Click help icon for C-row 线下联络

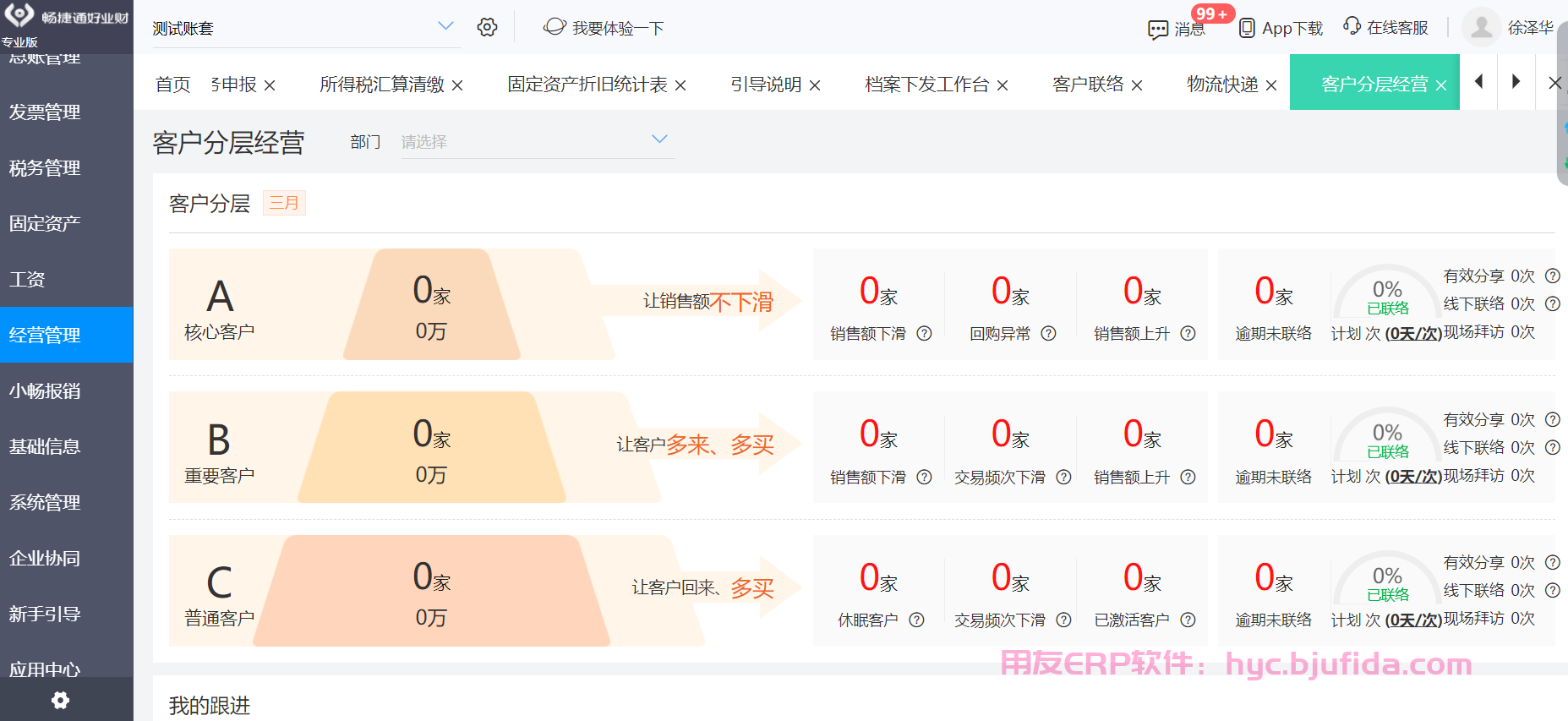click(x=1553, y=590)
